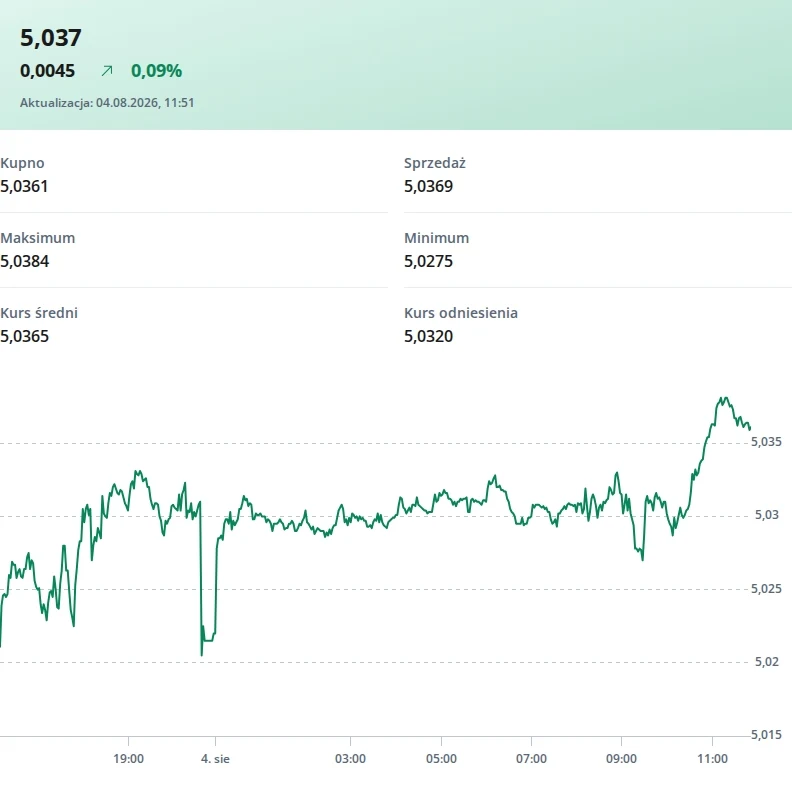792x790 pixels.
Task: Click the percentage change 0,09%
Action: [156, 71]
